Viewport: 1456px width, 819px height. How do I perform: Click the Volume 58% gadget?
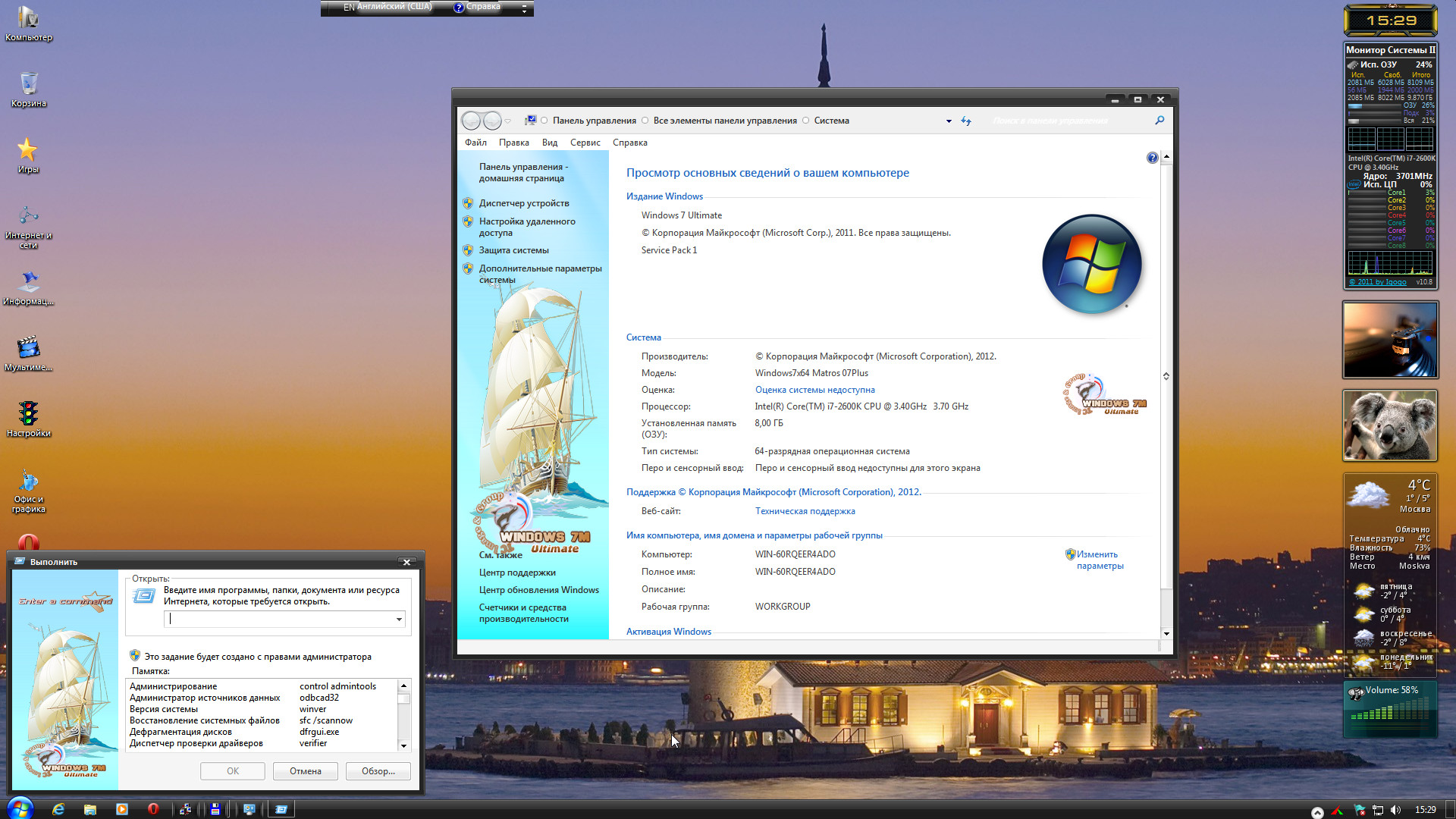pos(1390,710)
